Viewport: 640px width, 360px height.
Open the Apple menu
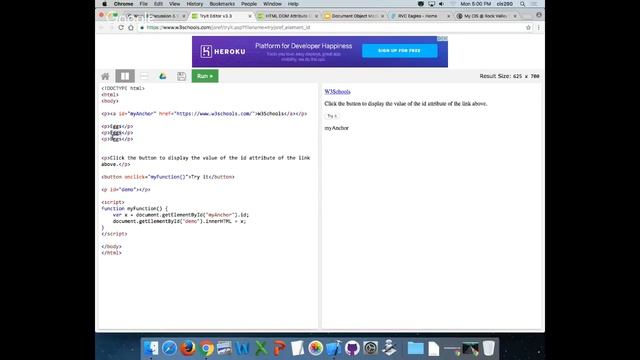(104, 4)
